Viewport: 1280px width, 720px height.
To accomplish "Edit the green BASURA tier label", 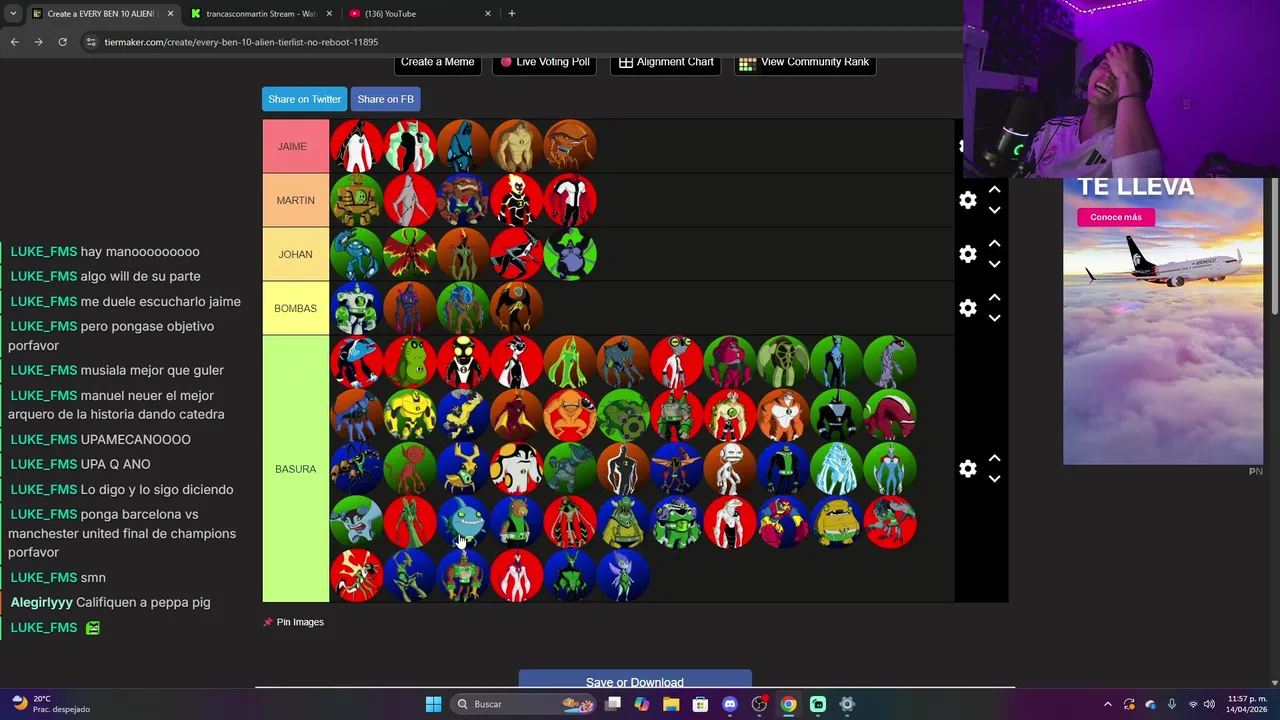I will click(295, 469).
